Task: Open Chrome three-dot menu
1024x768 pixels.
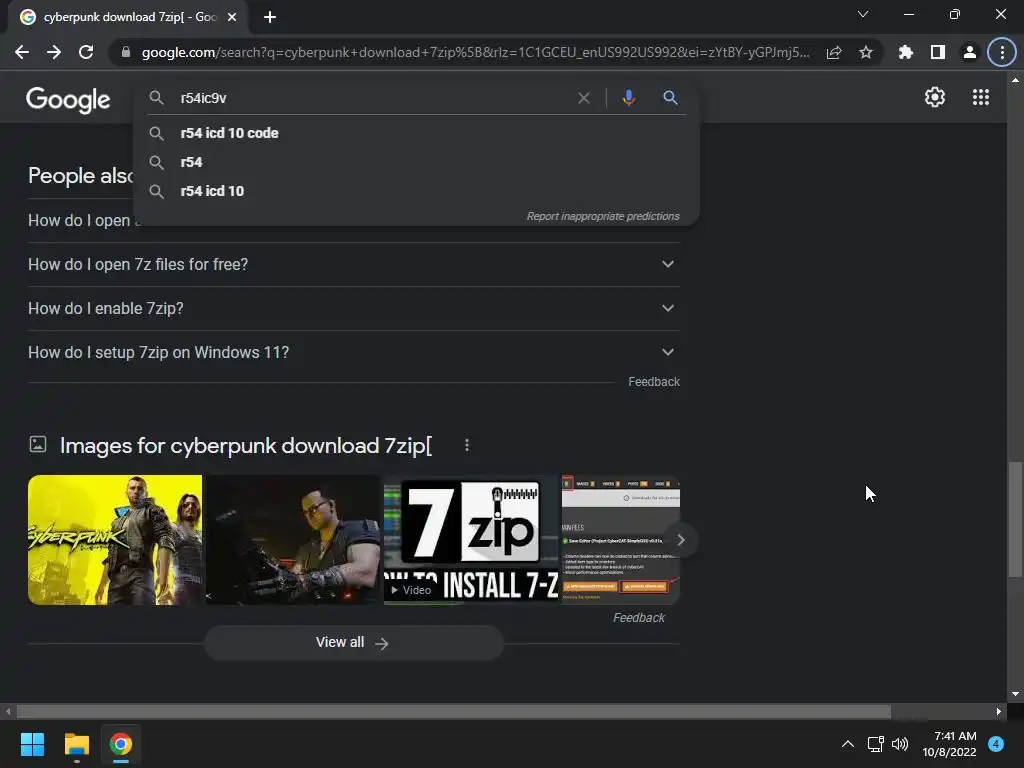Action: pyautogui.click(x=1002, y=52)
